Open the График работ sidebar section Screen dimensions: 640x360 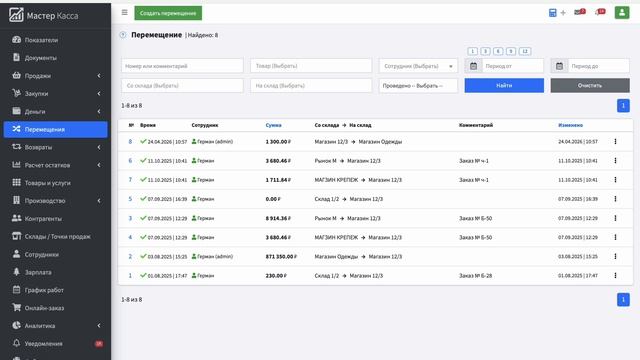point(55,290)
